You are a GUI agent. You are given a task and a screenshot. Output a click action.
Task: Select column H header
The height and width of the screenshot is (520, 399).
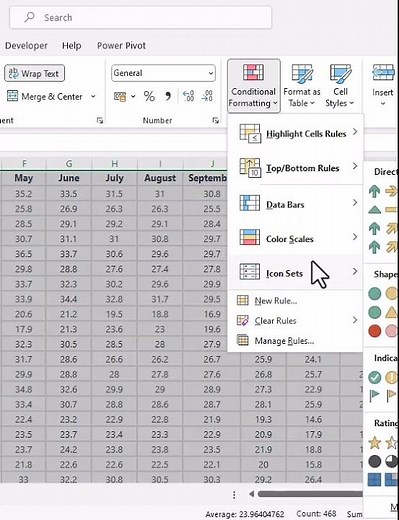point(114,163)
